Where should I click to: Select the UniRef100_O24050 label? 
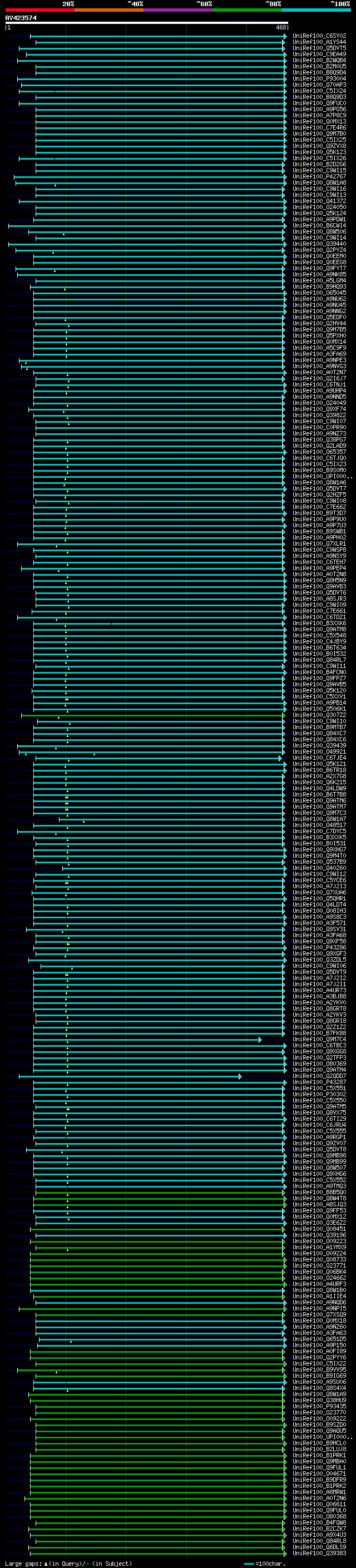(319, 207)
